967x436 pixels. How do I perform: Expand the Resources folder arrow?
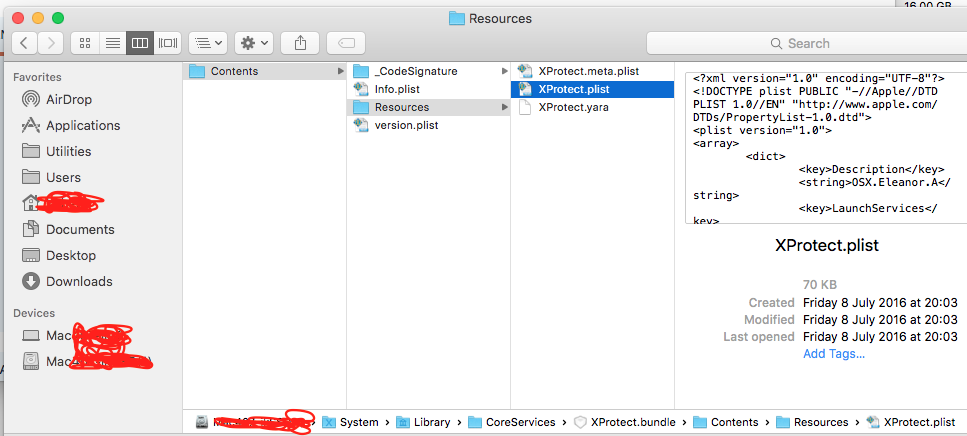pos(505,107)
